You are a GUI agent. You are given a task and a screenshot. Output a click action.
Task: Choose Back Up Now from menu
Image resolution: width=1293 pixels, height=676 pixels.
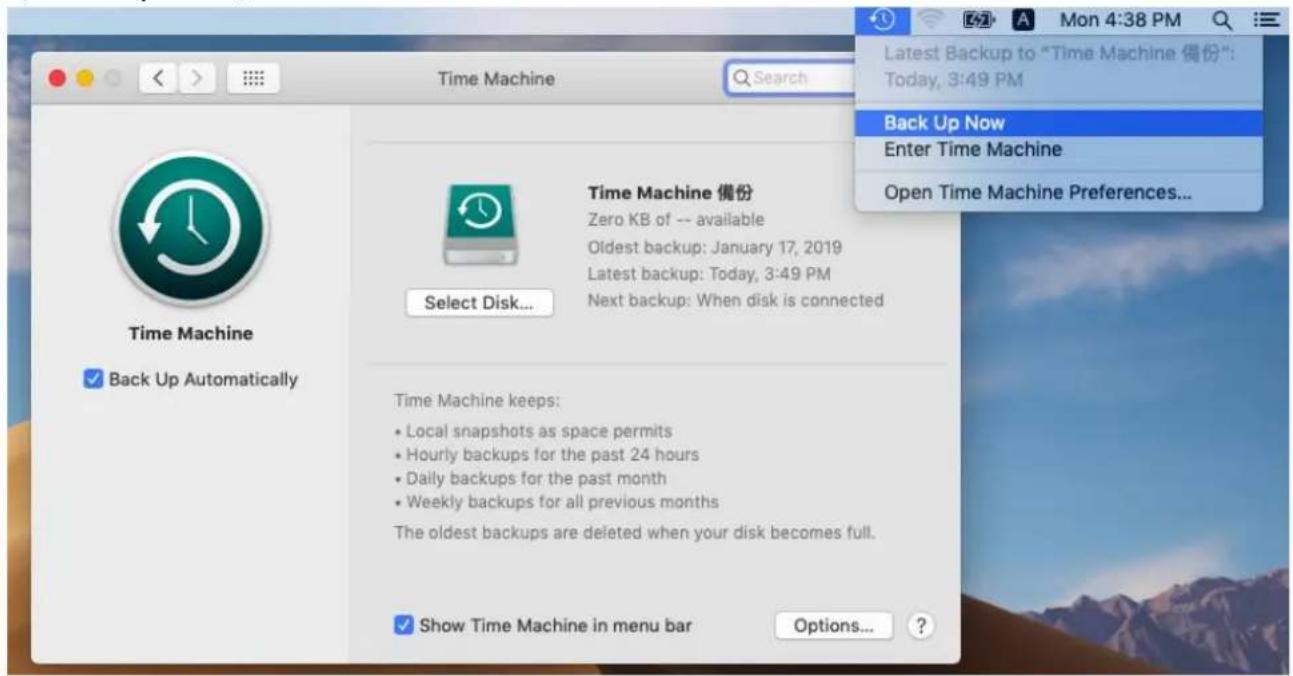tap(1058, 123)
